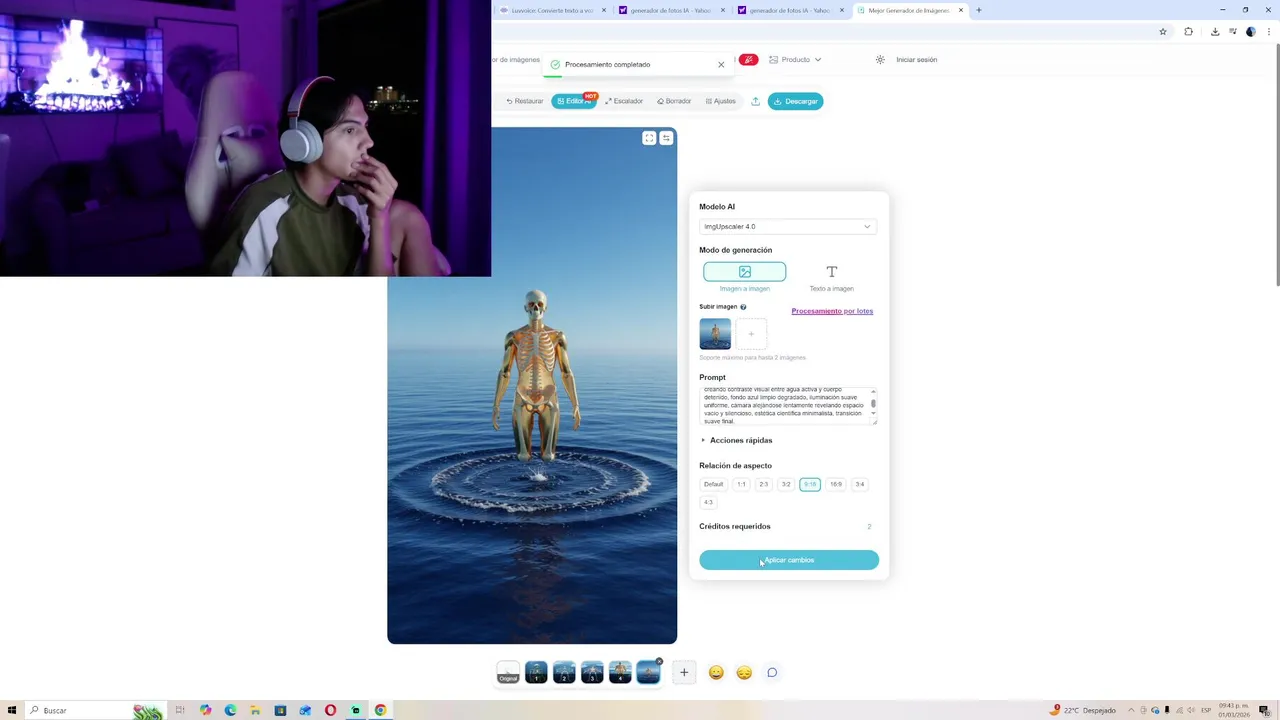Dismiss the Procesamiento completado notification
The image size is (1280, 720).
tap(721, 64)
